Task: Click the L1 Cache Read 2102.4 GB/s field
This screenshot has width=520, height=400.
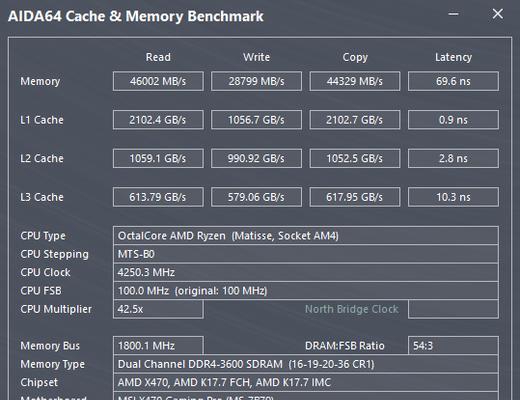Action: point(158,120)
